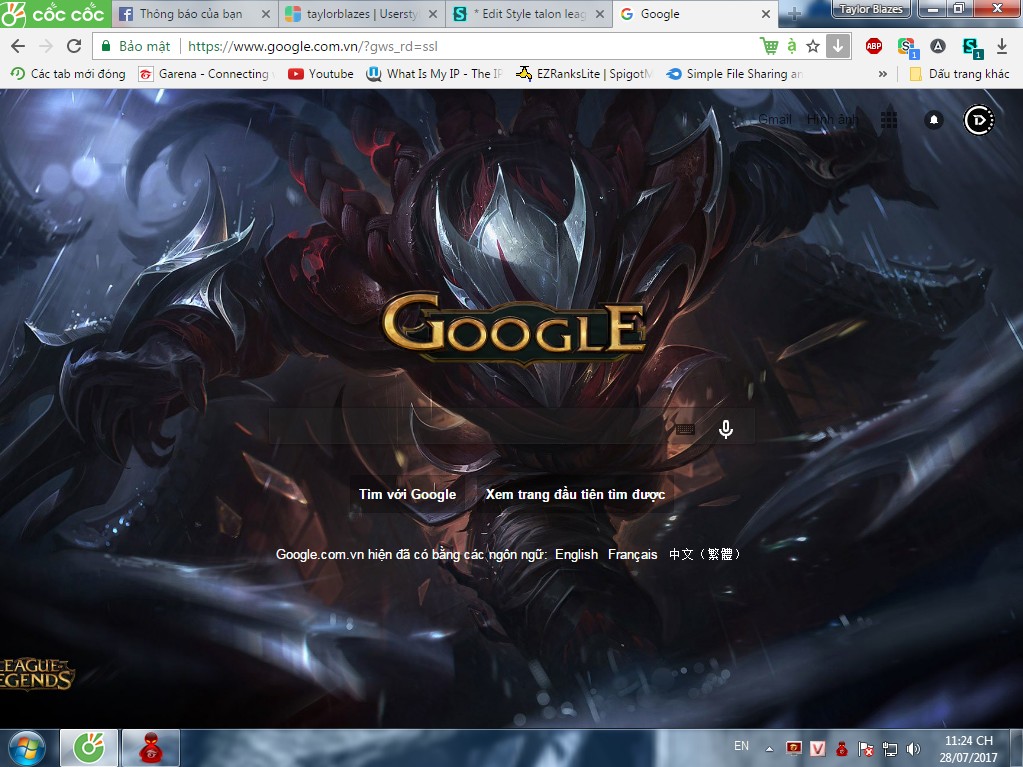This screenshot has width=1023, height=767.
Task: Click the Tìm với Google button
Action: [407, 494]
